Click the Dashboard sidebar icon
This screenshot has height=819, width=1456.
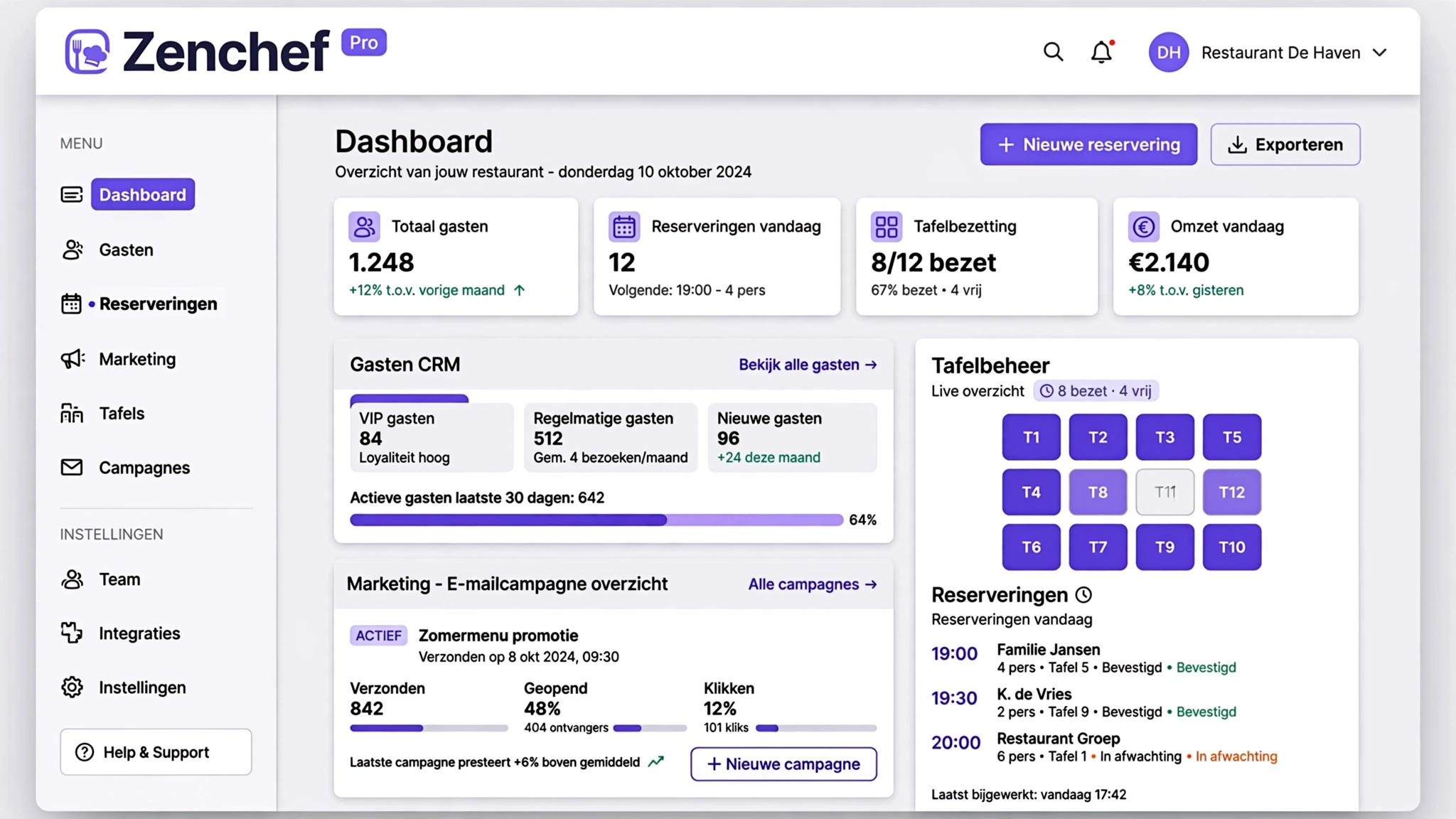pos(72,194)
